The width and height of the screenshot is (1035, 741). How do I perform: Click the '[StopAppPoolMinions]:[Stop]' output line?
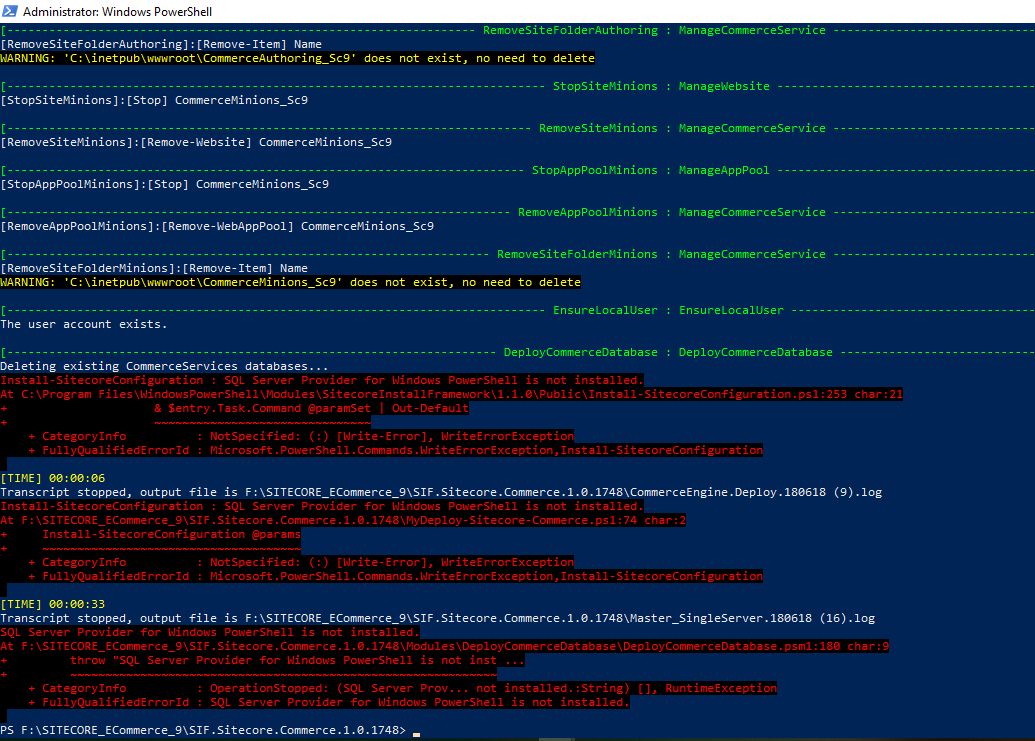(x=164, y=184)
